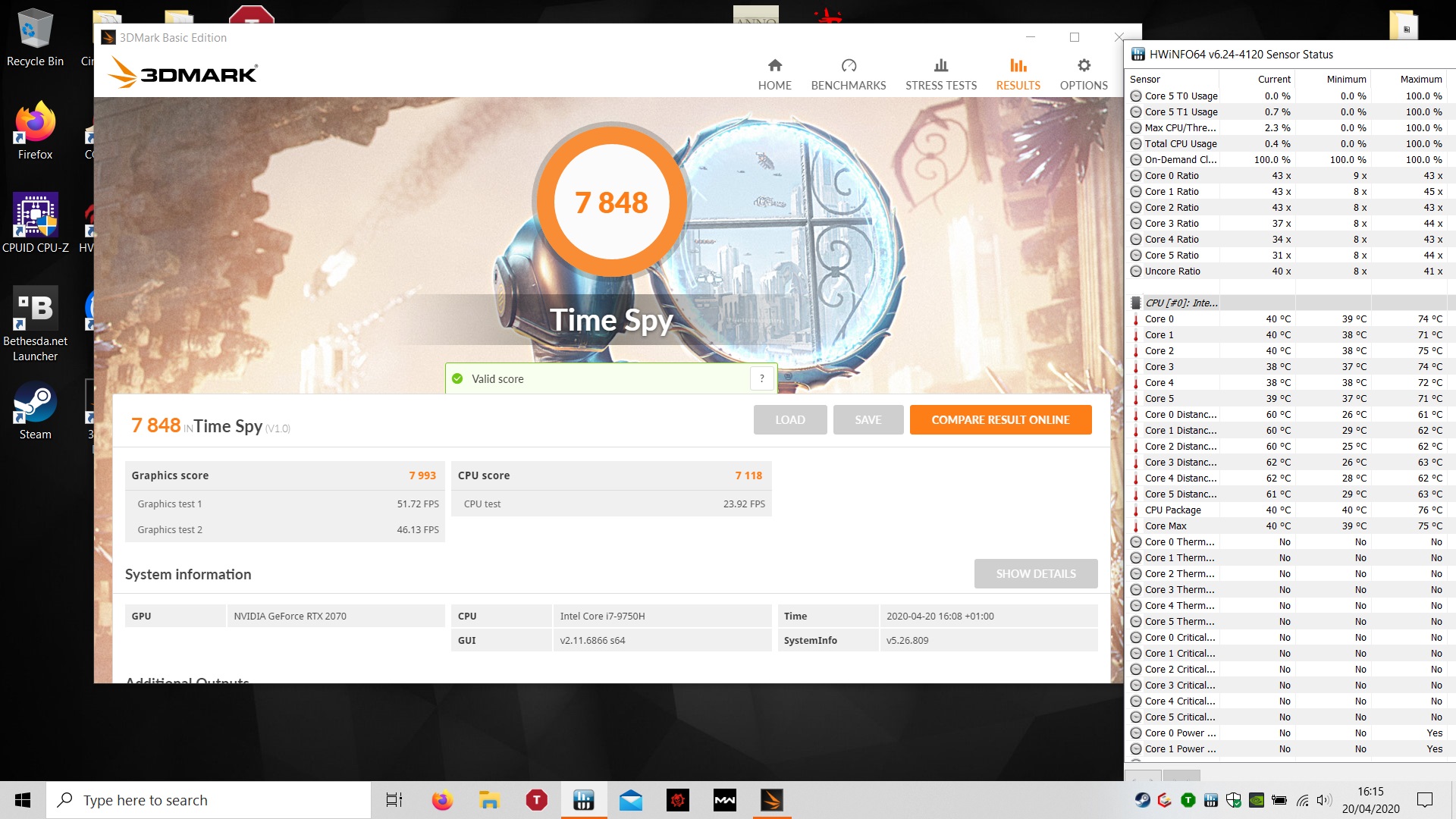Screen dimensions: 1456x819
Task: Open the OPTIONS section in 3DMark
Action: [x=1083, y=74]
